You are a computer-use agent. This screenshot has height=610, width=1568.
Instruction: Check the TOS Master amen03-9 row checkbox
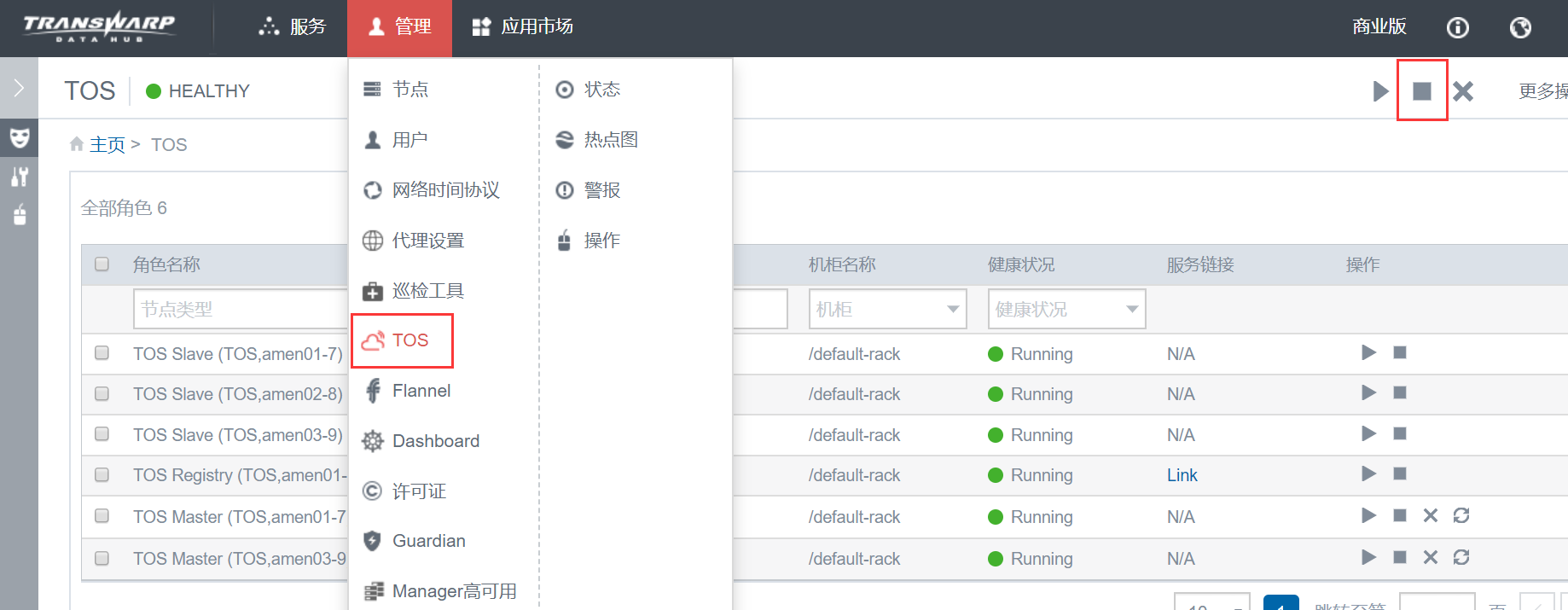click(102, 558)
